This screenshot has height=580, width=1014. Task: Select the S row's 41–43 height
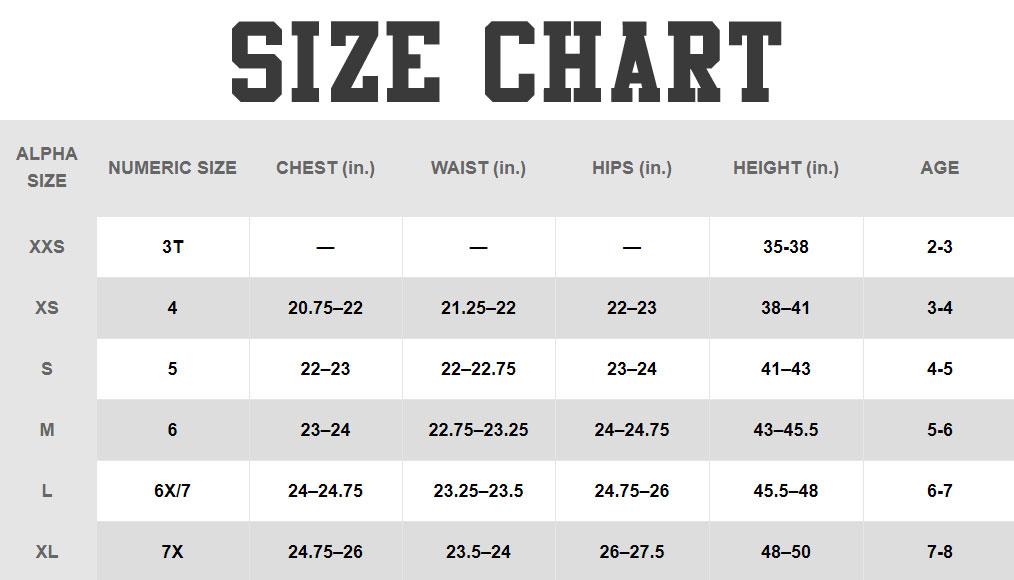click(x=785, y=369)
